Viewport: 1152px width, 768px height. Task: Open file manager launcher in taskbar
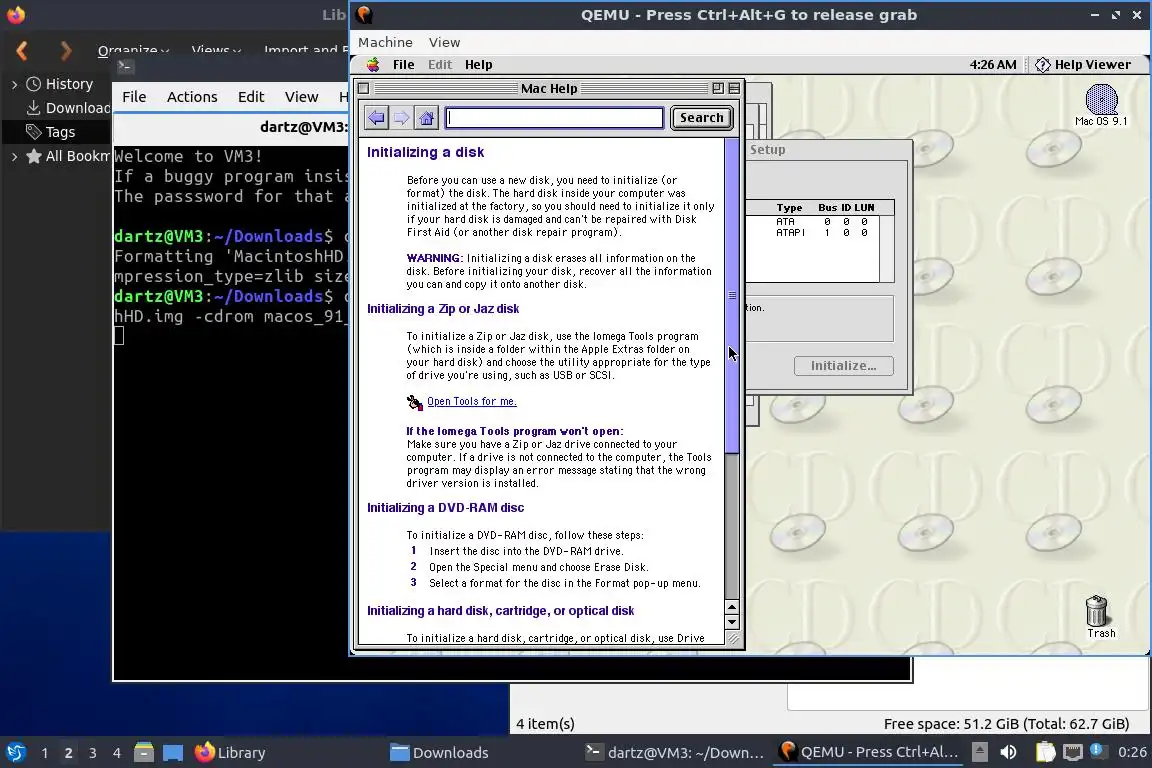(x=144, y=752)
